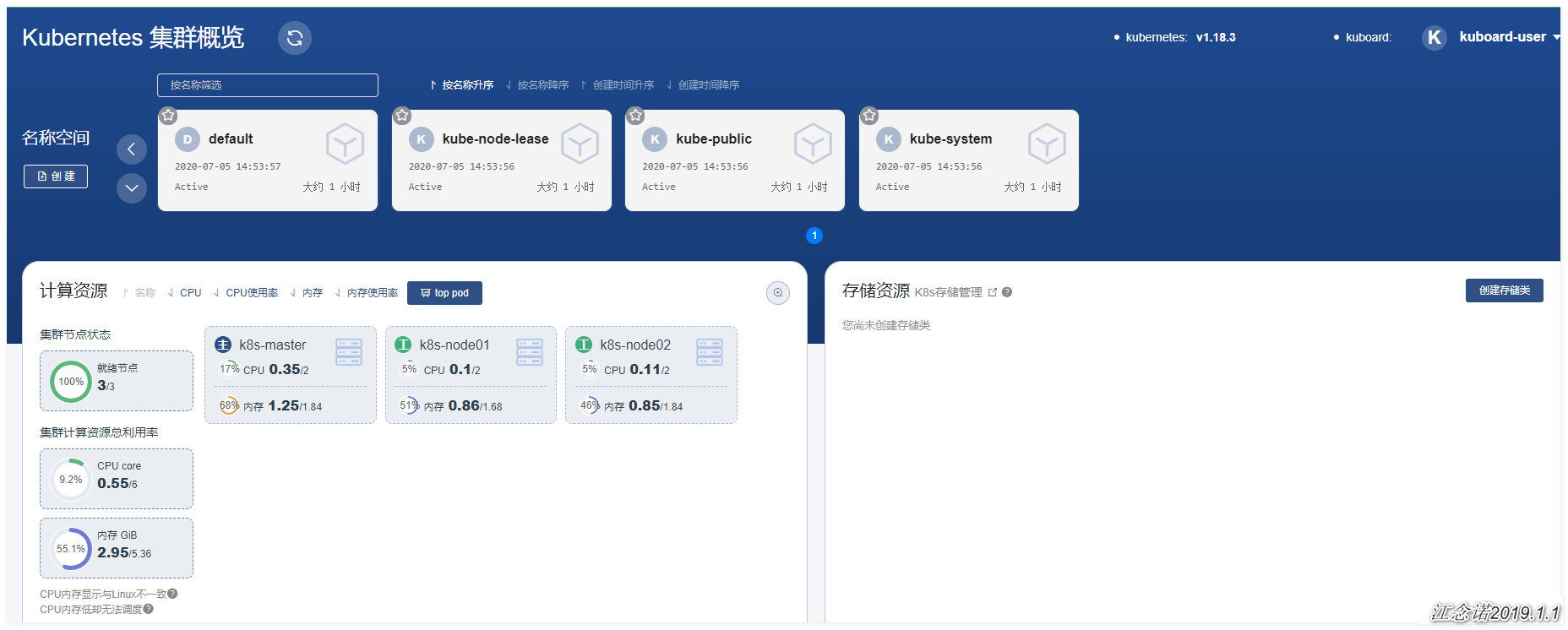The width and height of the screenshot is (1568, 630).
Task: Click the 就绪节点 3/3 status card
Action: 117,381
